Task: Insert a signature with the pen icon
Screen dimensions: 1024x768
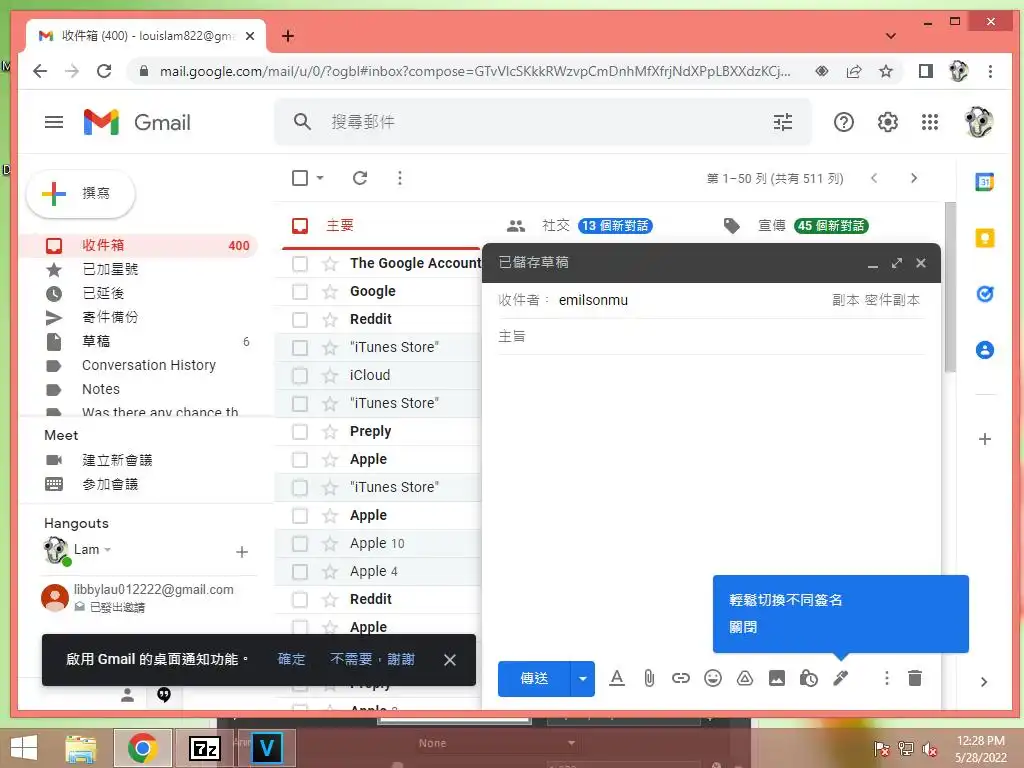Action: click(x=840, y=679)
